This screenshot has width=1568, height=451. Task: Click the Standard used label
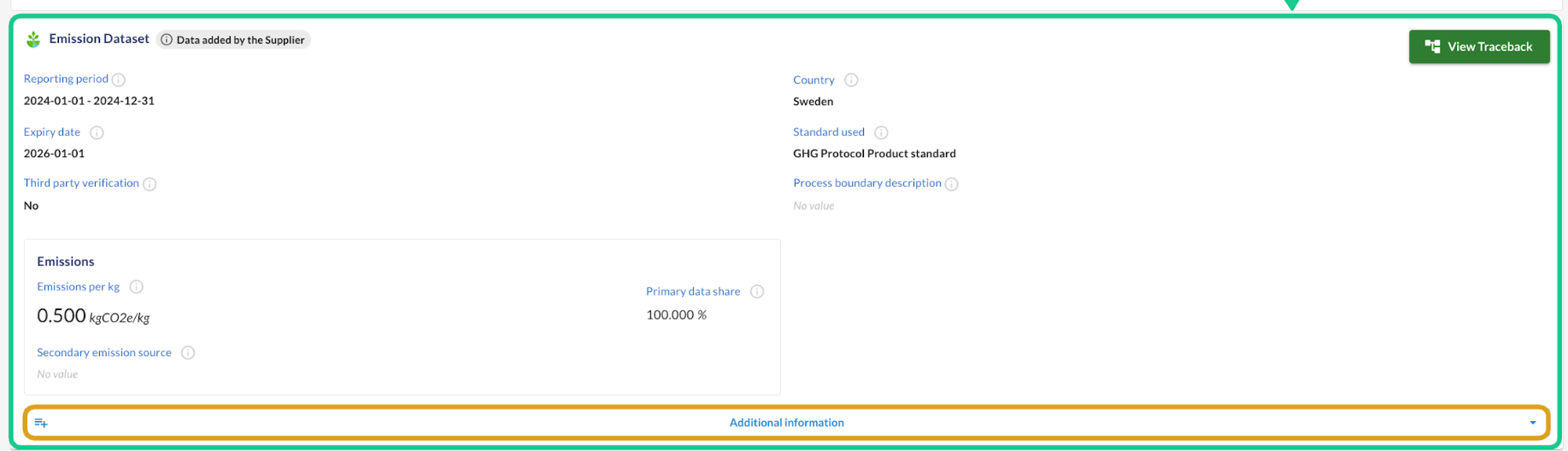828,132
